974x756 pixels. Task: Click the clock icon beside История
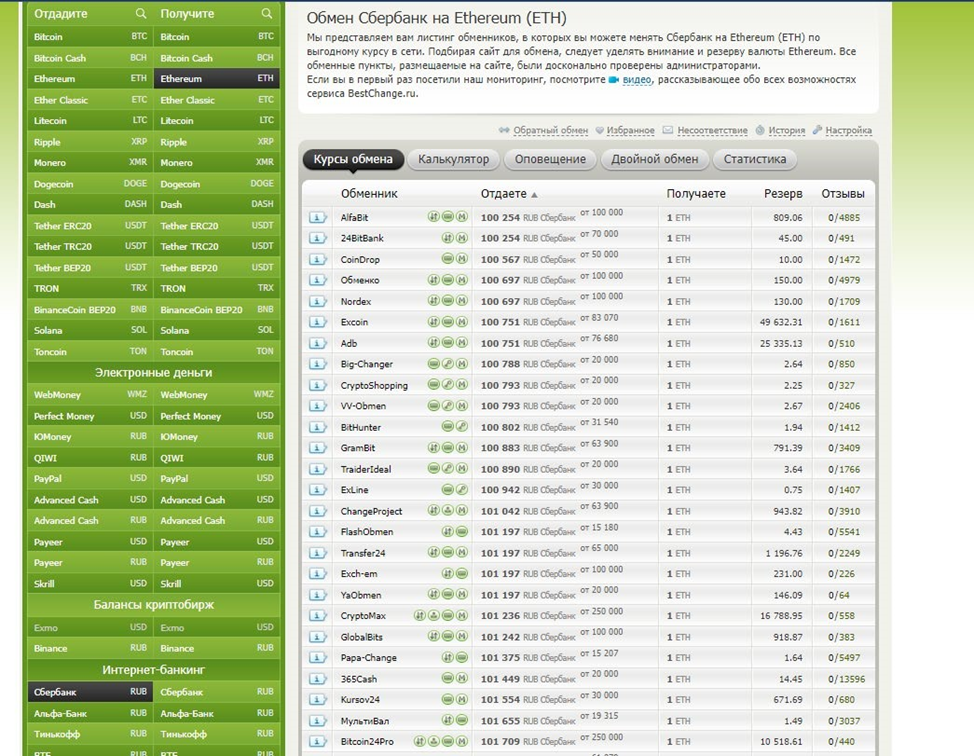[760, 130]
